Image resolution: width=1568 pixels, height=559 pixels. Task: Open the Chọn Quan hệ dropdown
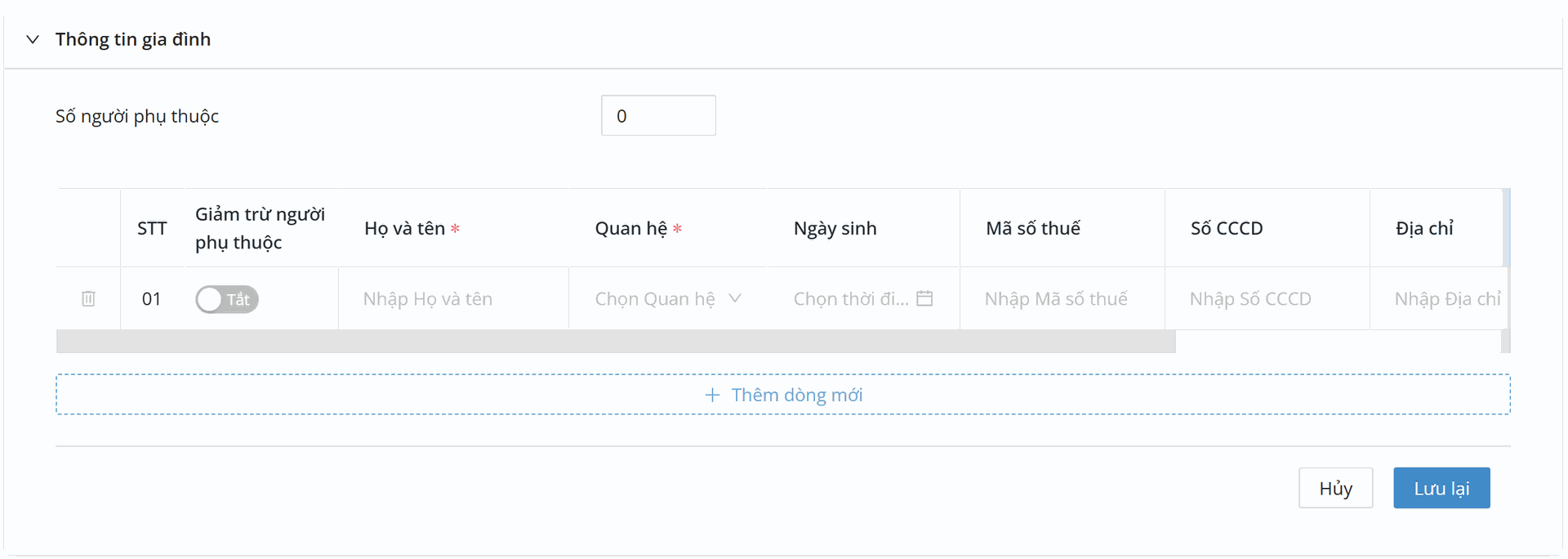coord(655,299)
